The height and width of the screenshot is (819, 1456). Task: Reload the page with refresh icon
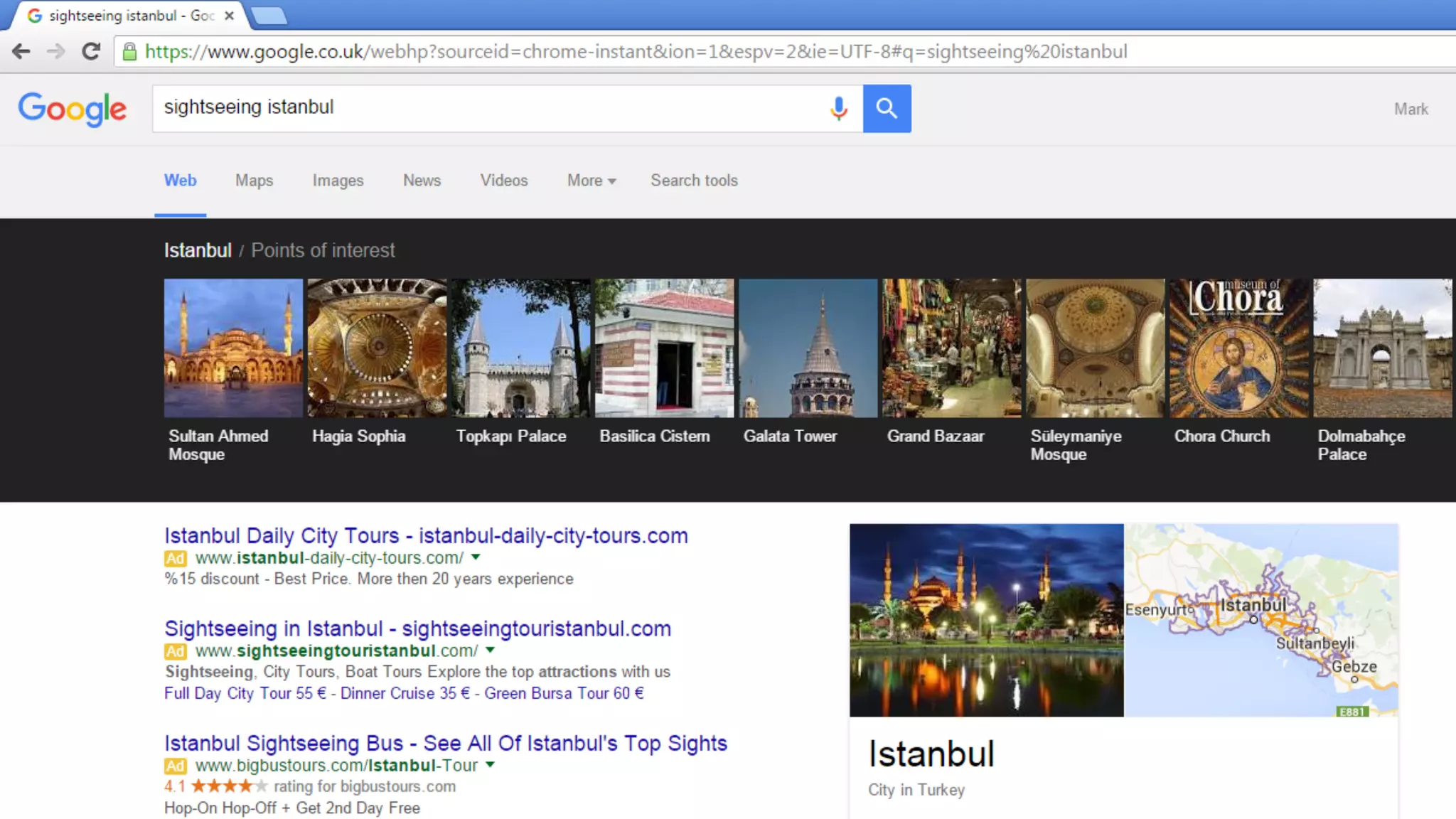[91, 51]
